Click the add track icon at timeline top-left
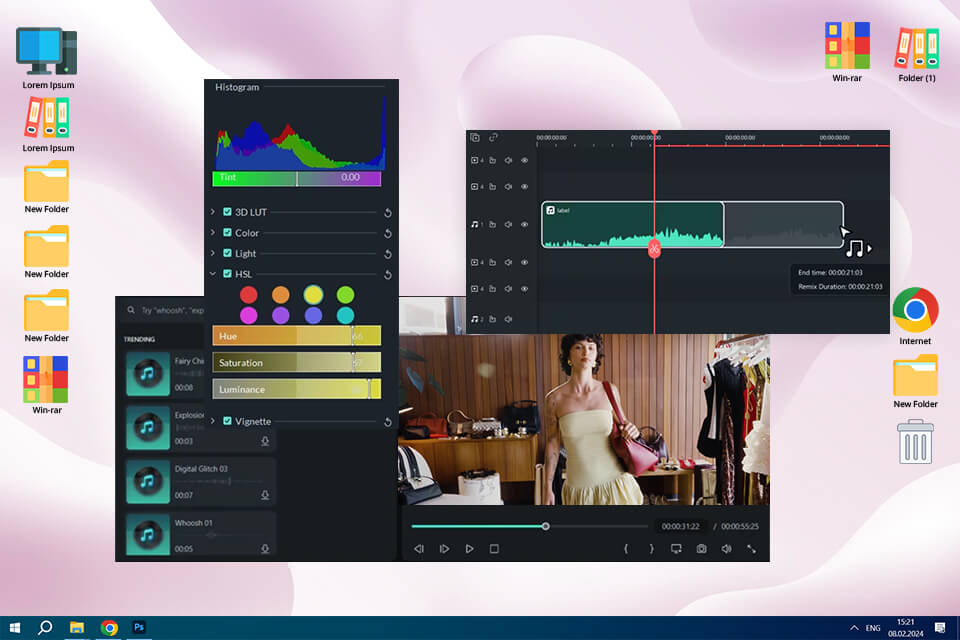Screen dimensions: 960x640 [475, 138]
